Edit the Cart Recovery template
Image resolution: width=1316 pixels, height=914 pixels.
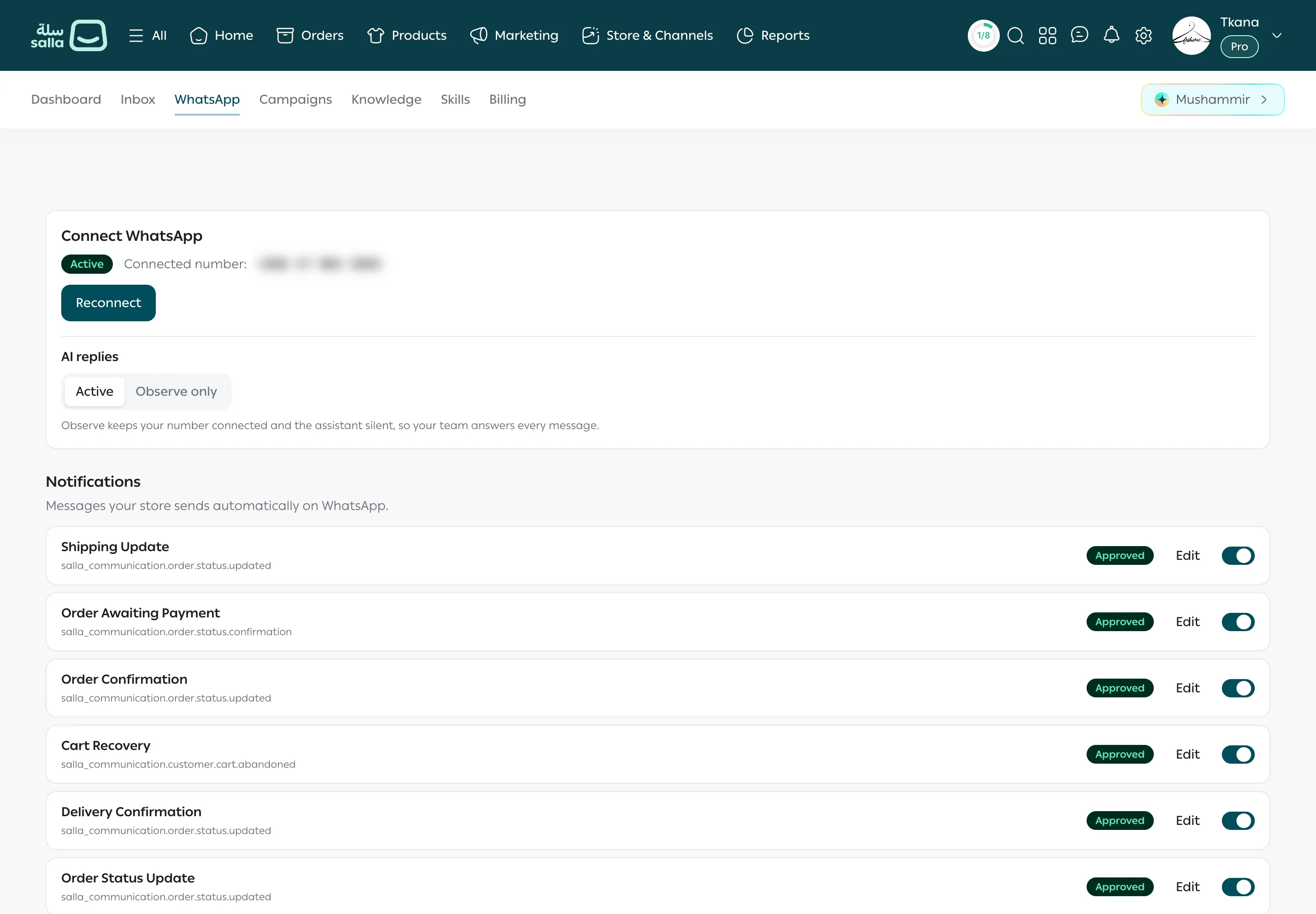click(1187, 755)
